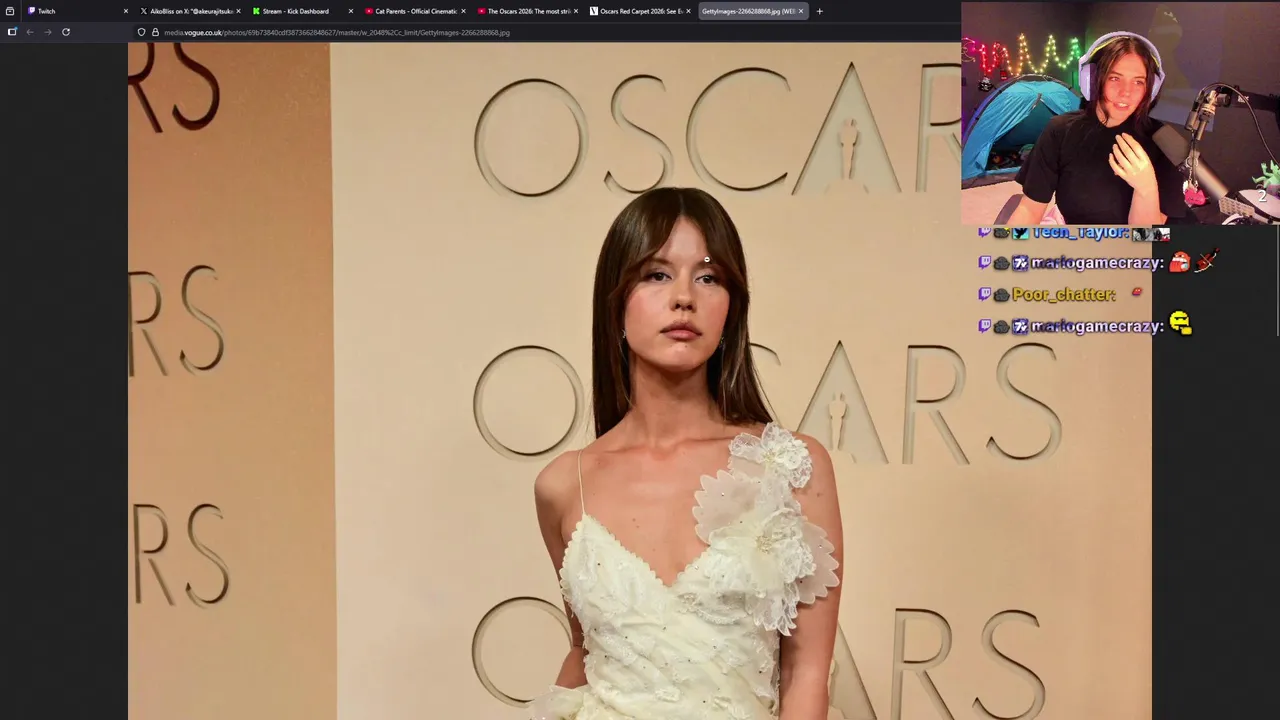
Task: Close the Kick Dashboard tab
Action: [351, 11]
